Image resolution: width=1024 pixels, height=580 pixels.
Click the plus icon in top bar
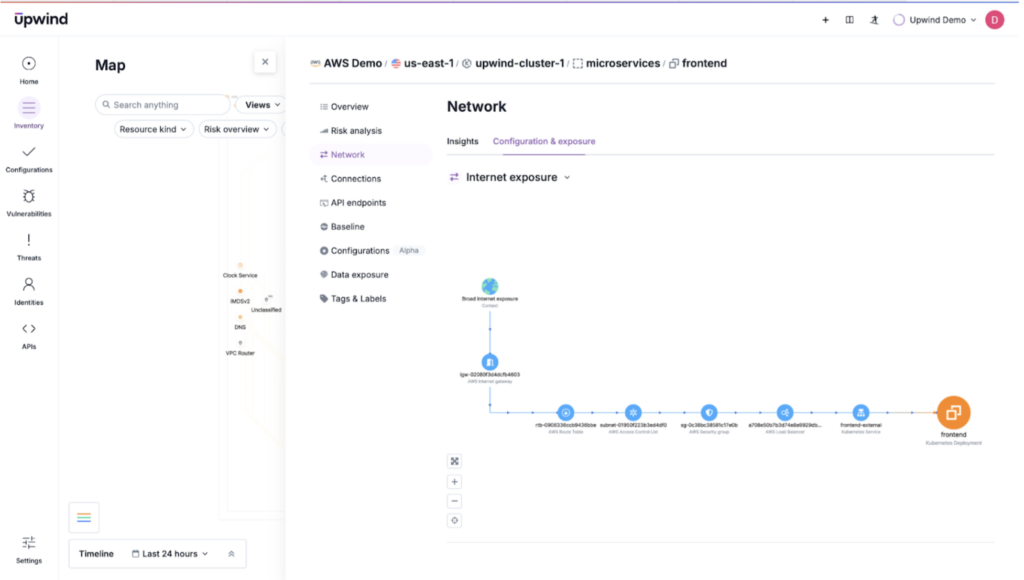pyautogui.click(x=825, y=20)
